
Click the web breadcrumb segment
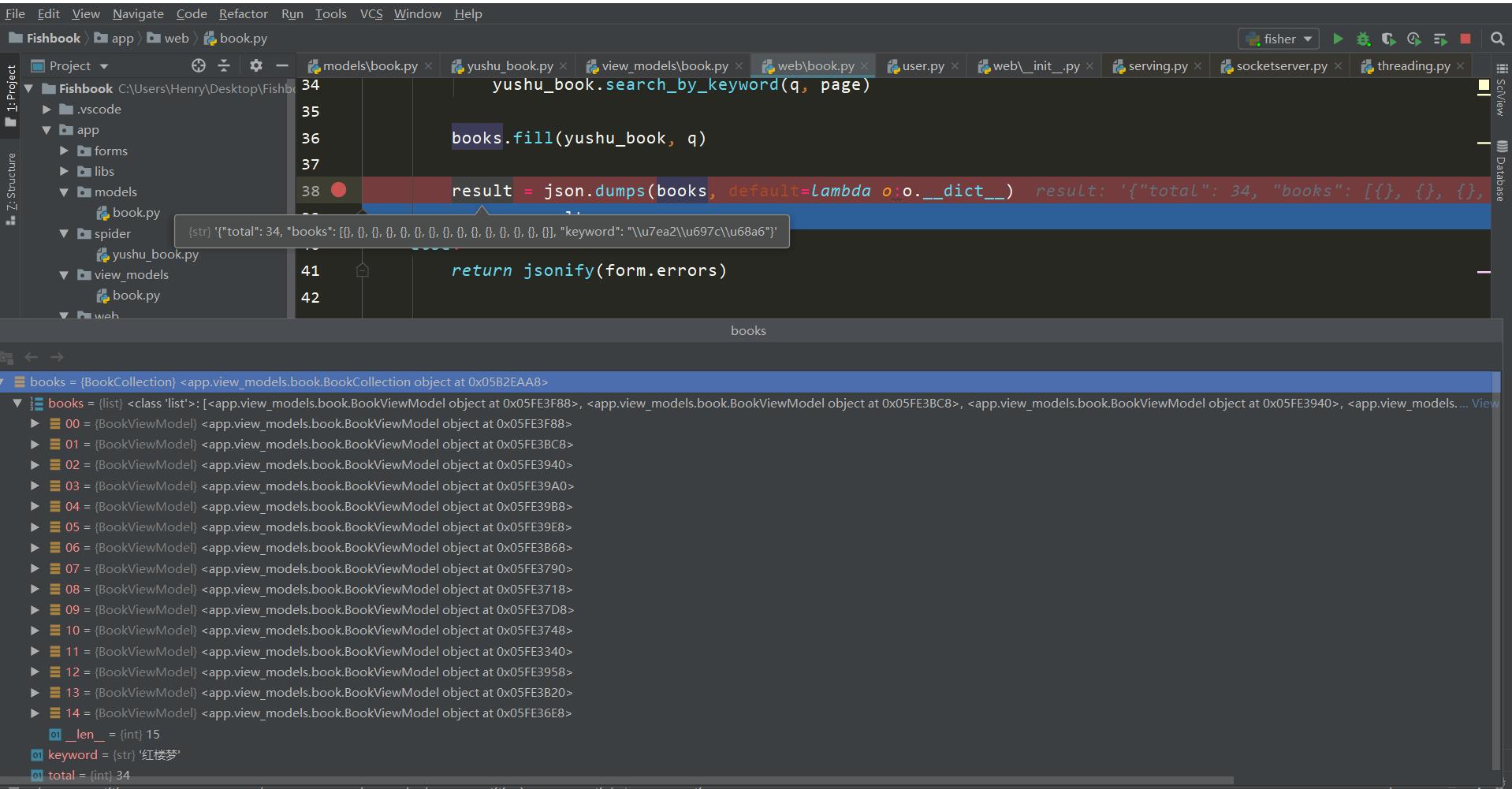pyautogui.click(x=168, y=38)
